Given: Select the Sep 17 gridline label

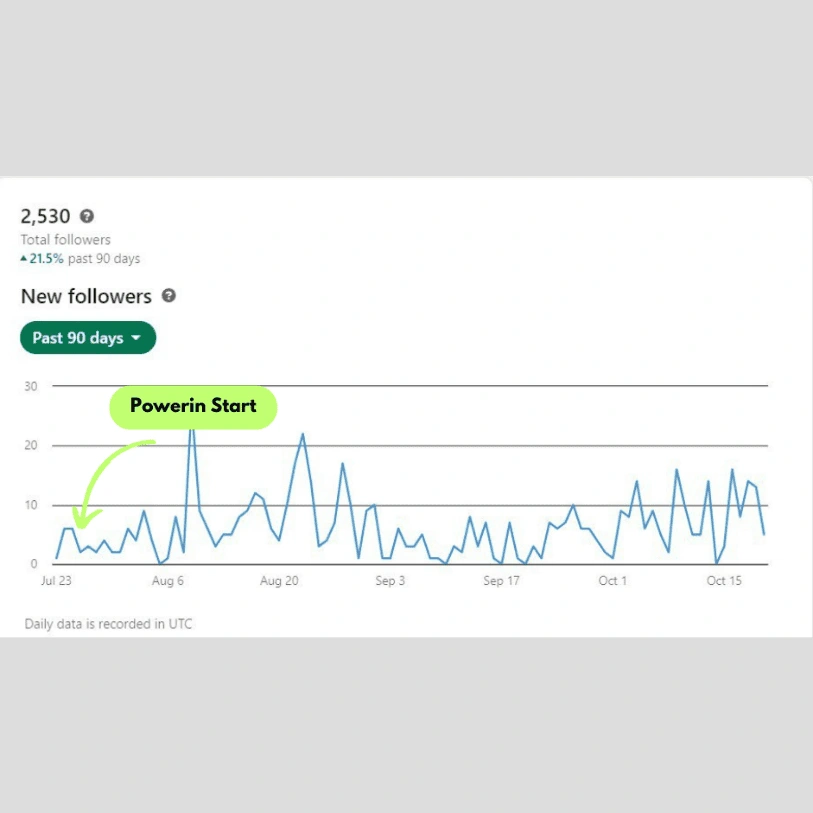Looking at the screenshot, I should (x=501, y=580).
